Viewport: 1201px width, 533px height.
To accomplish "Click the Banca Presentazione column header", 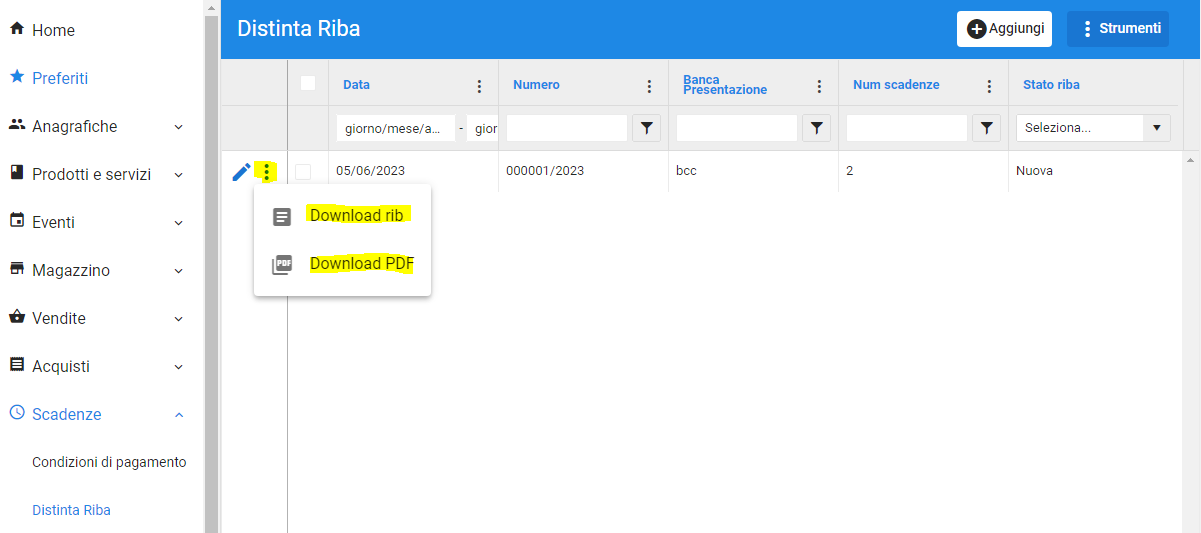I will (725, 85).
